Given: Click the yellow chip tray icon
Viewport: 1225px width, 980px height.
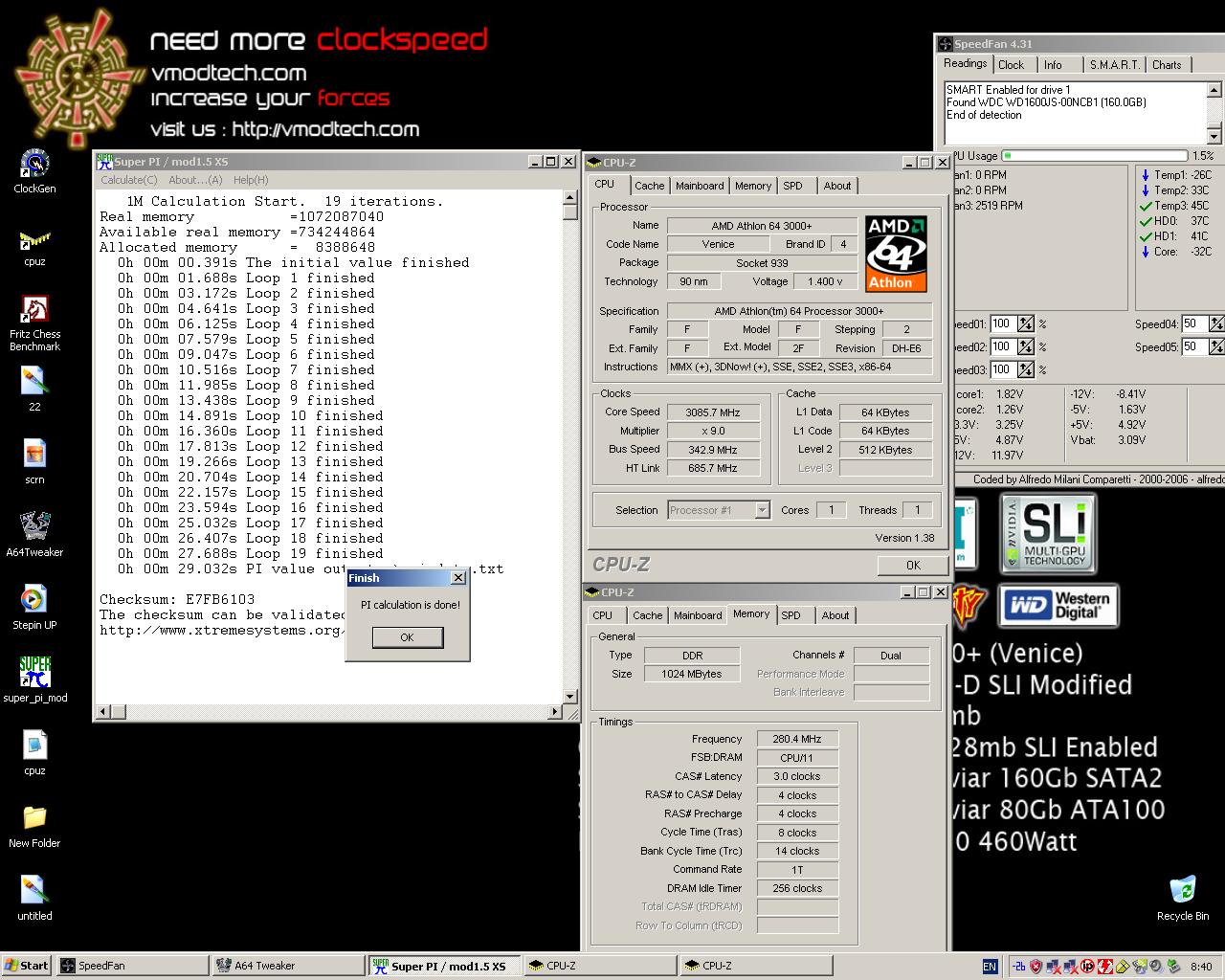Looking at the screenshot, I should [1123, 967].
